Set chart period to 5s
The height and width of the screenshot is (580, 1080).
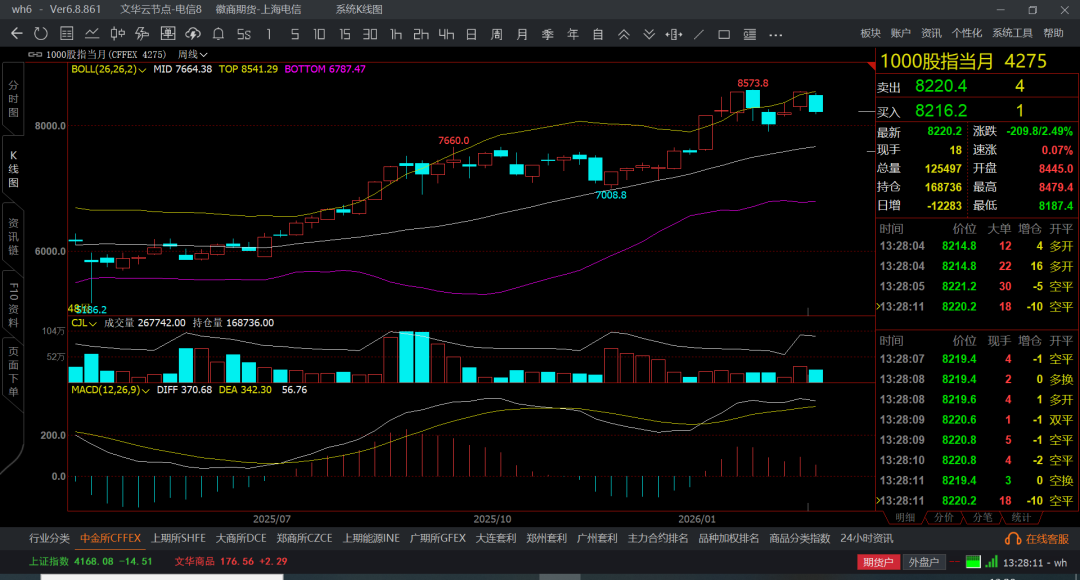pyautogui.click(x=244, y=34)
